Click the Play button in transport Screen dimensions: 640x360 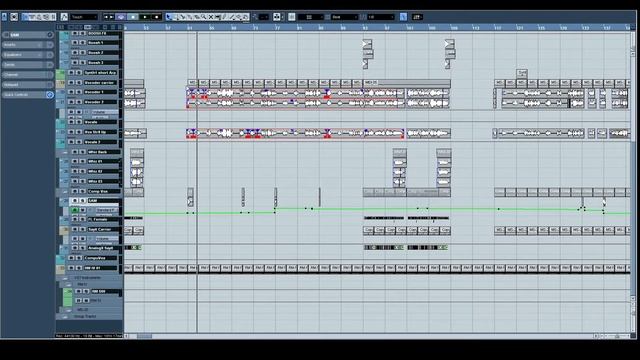pos(145,17)
